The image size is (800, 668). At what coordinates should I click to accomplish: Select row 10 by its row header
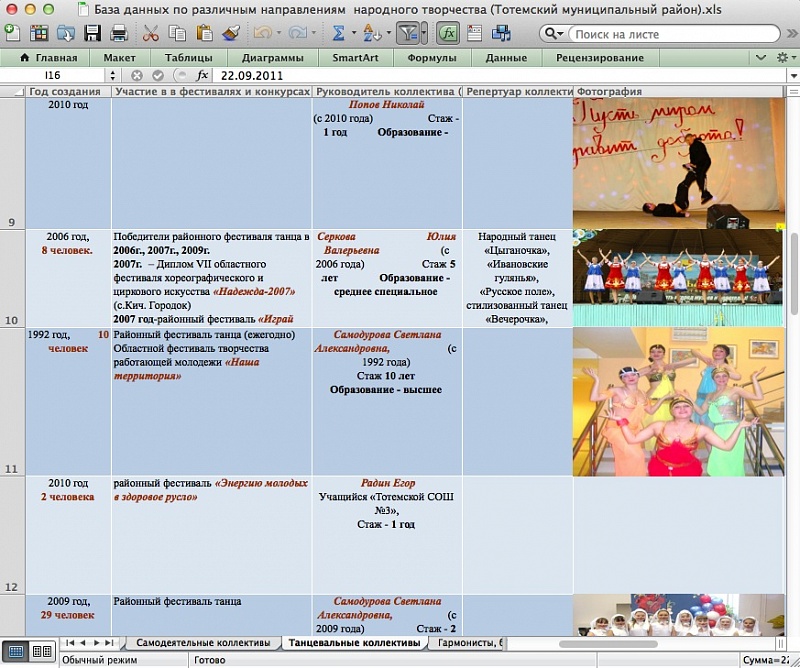click(12, 278)
